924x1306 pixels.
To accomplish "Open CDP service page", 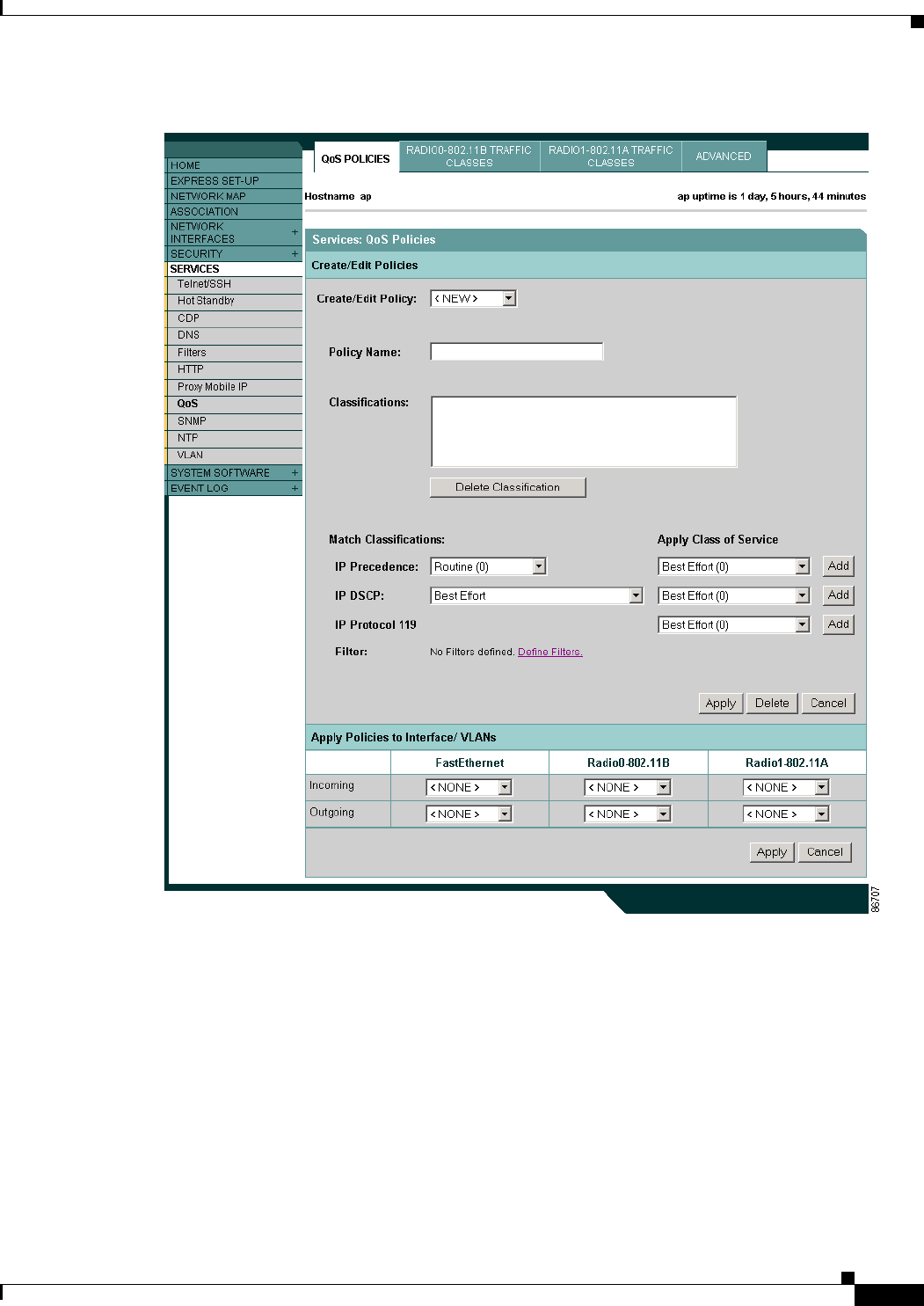I will click(234, 318).
